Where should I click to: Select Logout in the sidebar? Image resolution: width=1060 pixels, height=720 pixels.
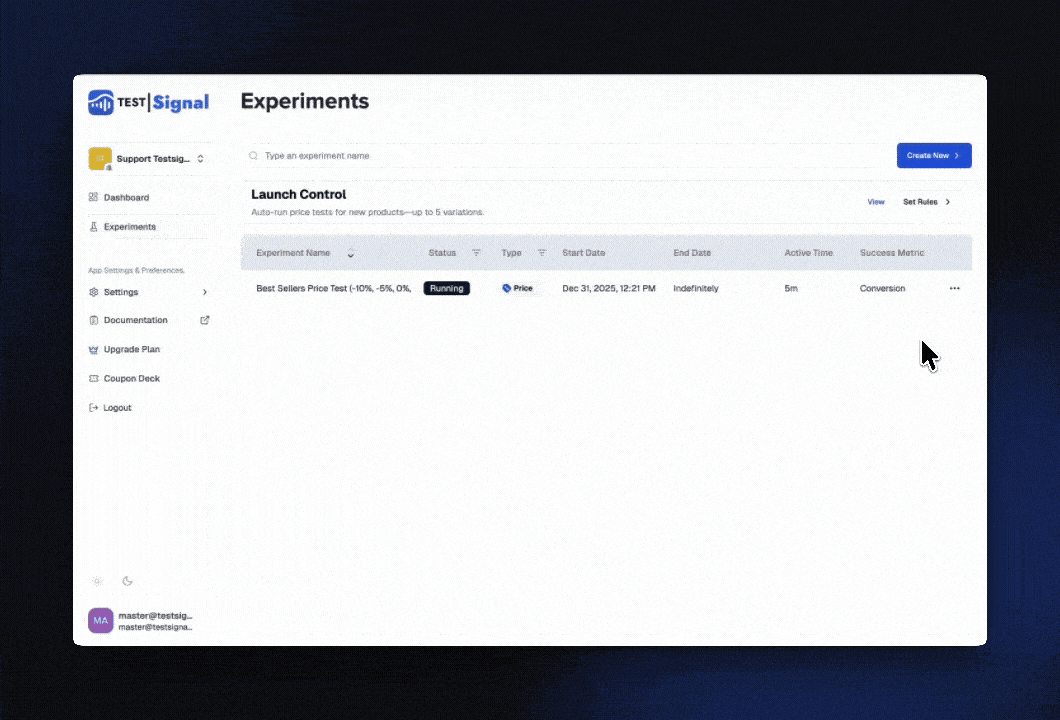click(117, 408)
